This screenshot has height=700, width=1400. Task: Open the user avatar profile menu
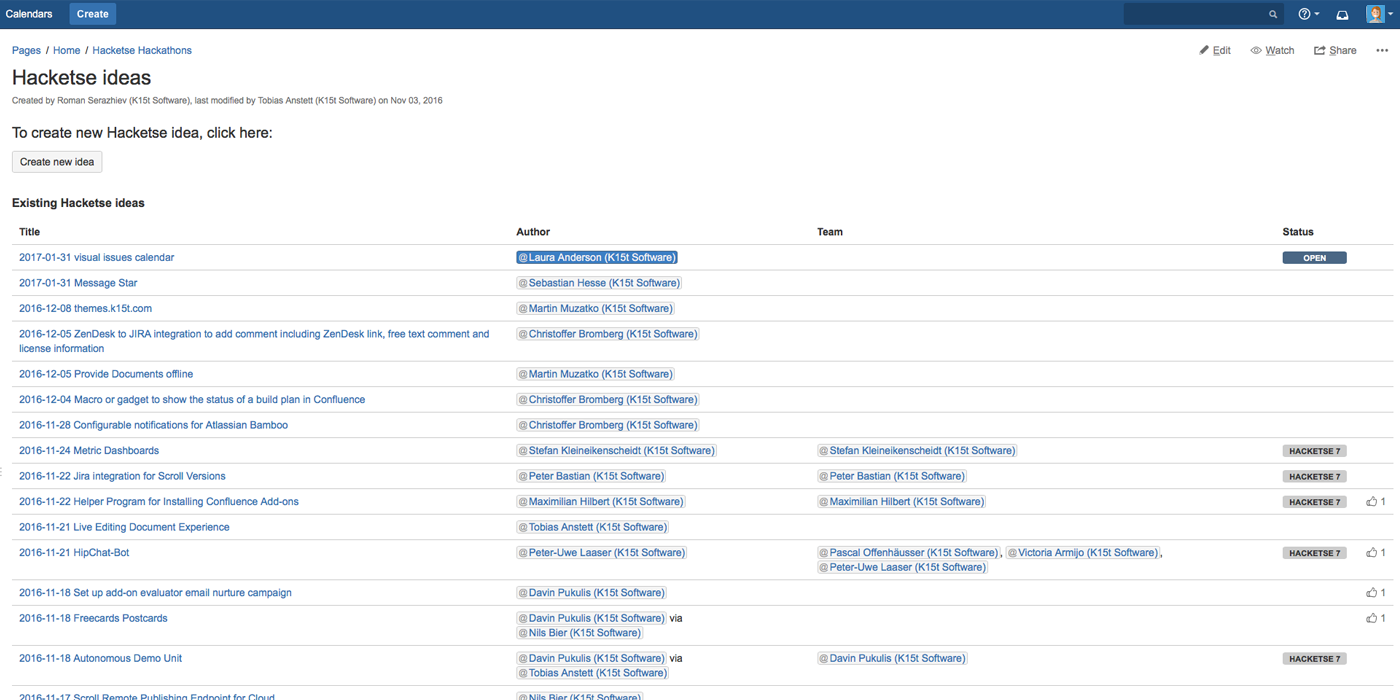pyautogui.click(x=1380, y=14)
